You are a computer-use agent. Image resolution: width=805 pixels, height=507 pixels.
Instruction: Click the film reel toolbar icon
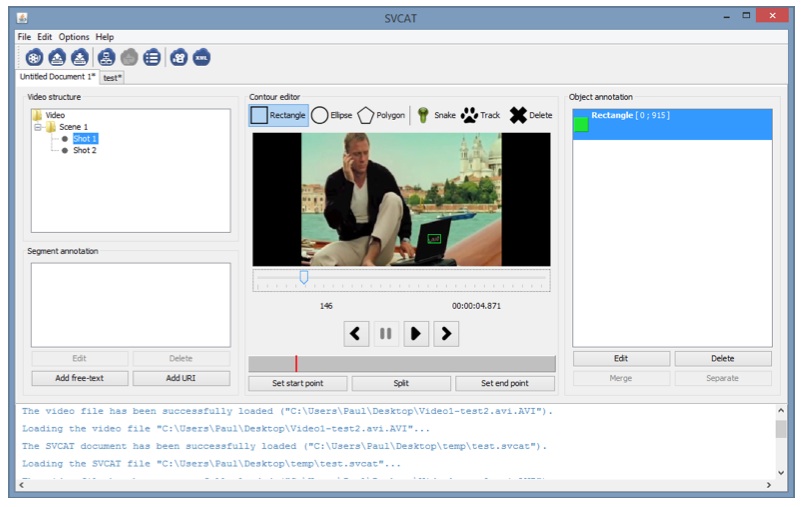(34, 57)
